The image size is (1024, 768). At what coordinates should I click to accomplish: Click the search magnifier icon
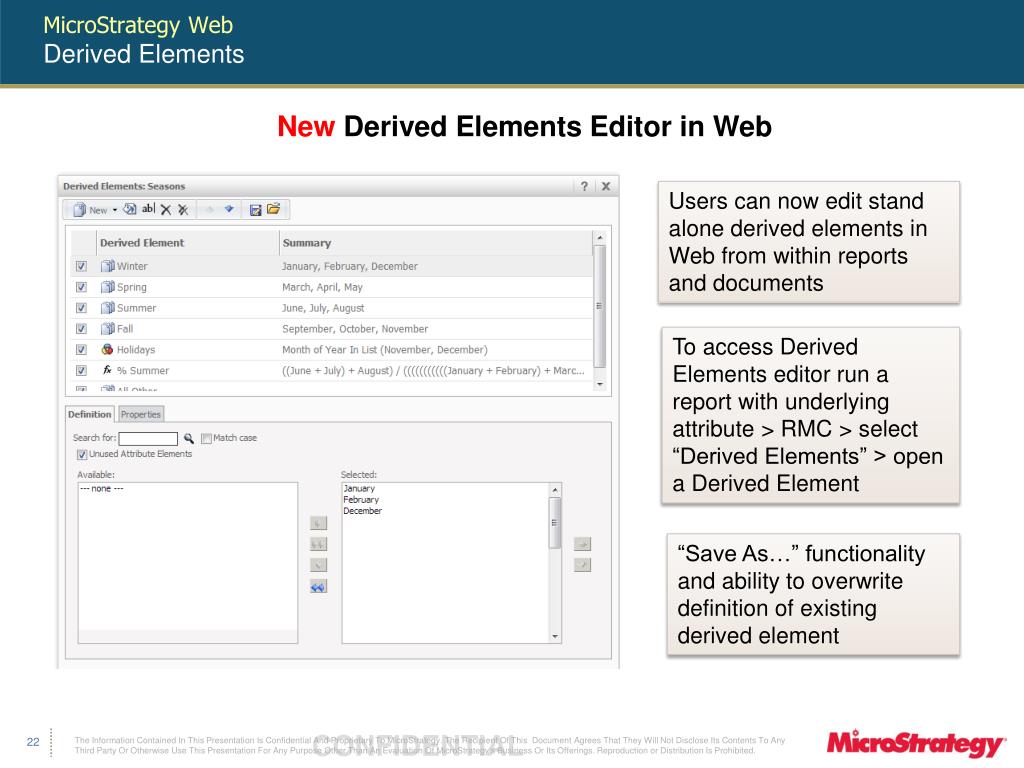tap(189, 438)
